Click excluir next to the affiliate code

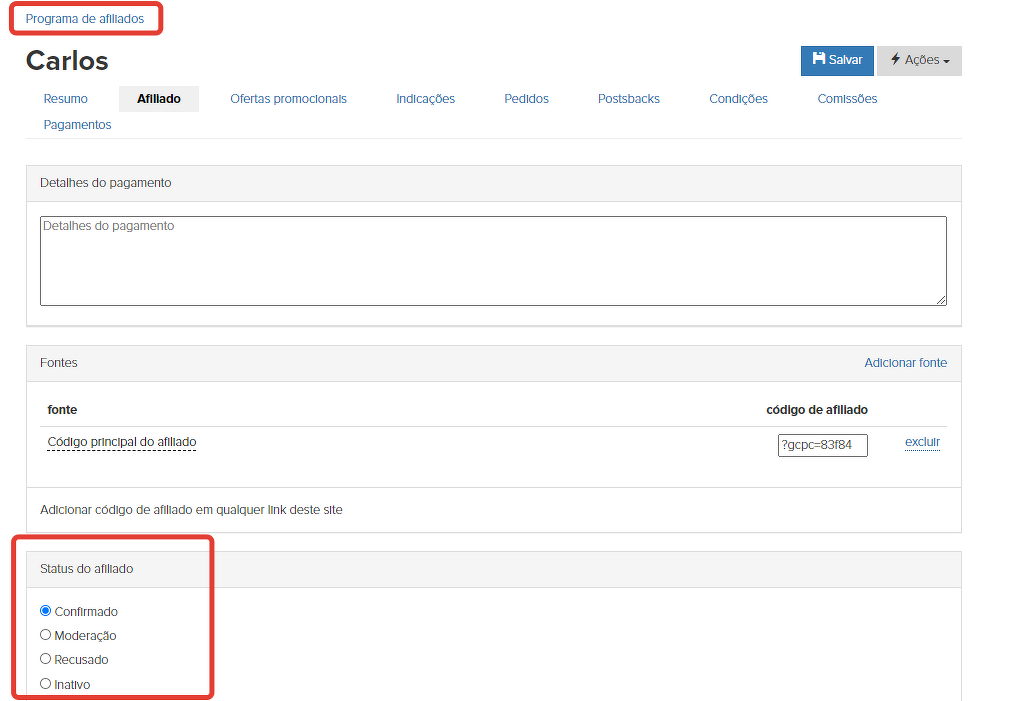pyautogui.click(x=922, y=442)
